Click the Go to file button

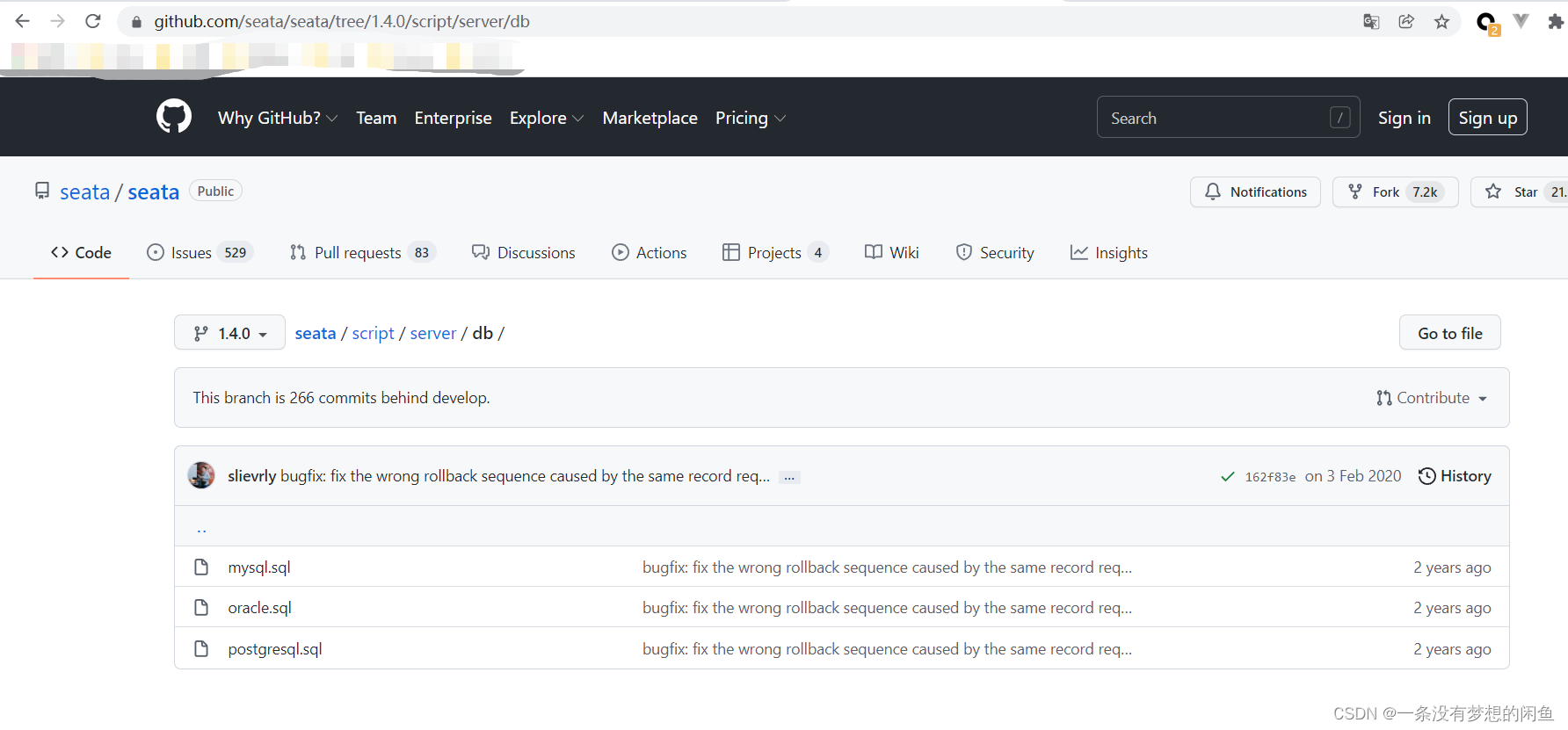[1450, 333]
